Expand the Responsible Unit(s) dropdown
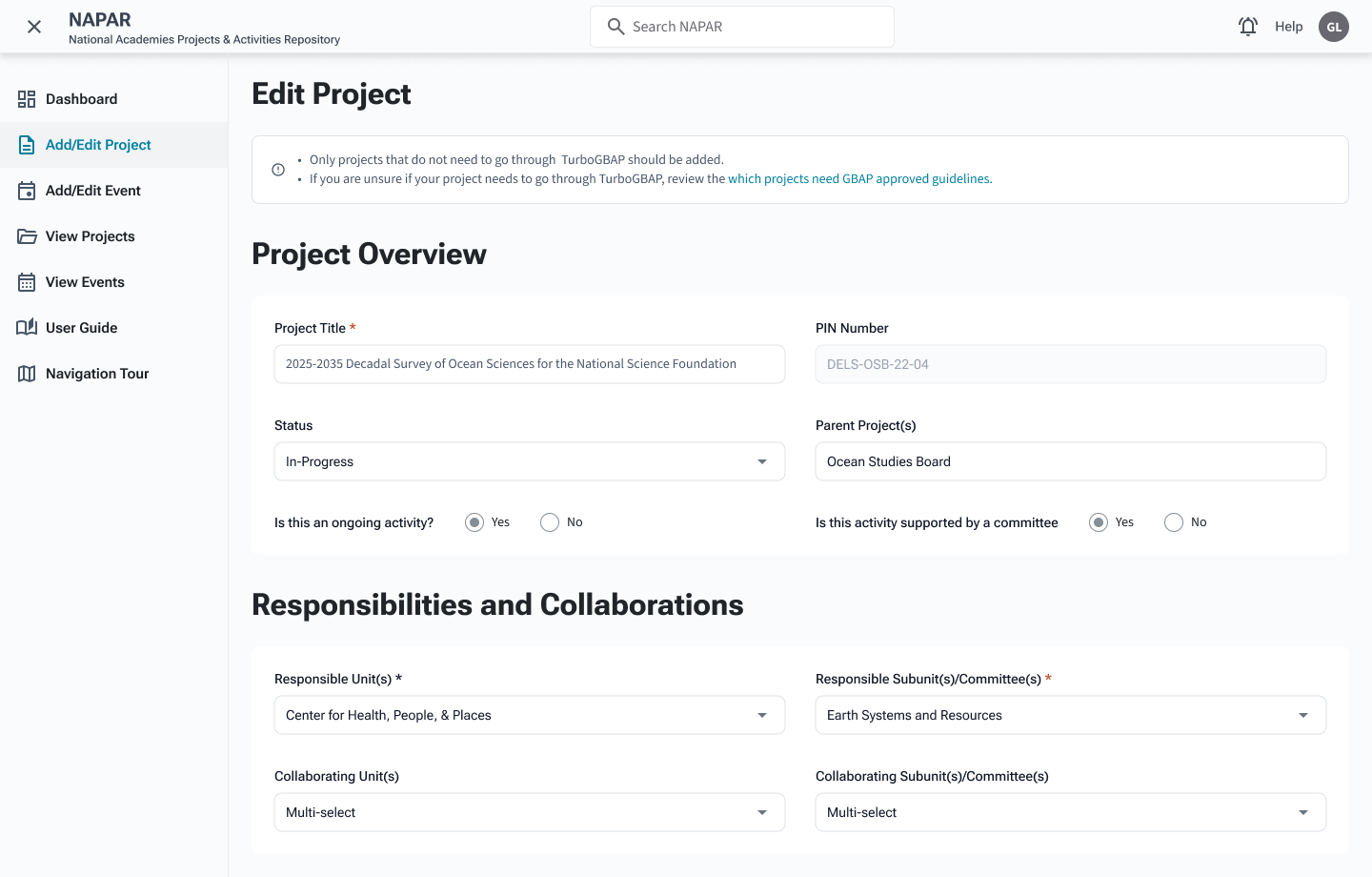 pyautogui.click(x=529, y=715)
